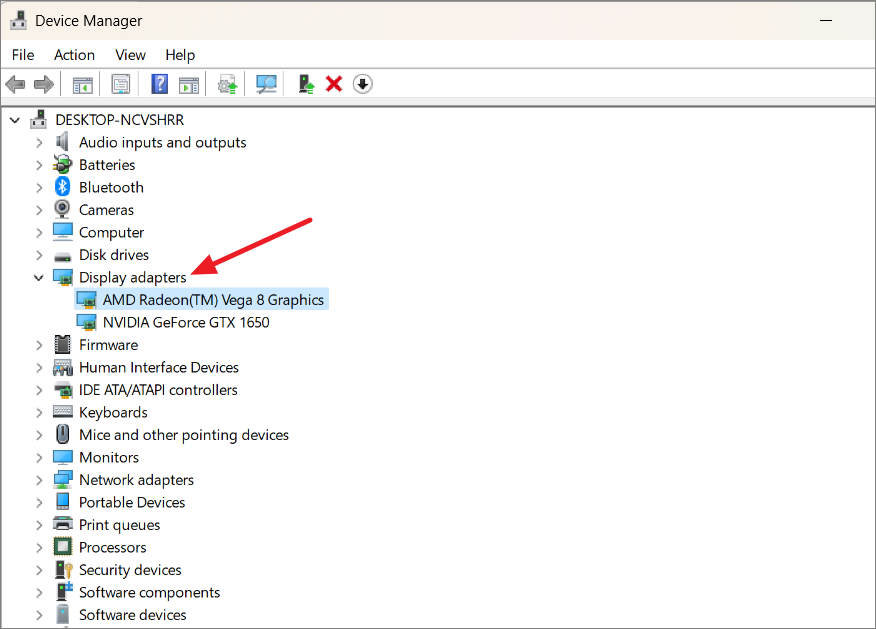Image resolution: width=876 pixels, height=629 pixels.
Task: Open the File menu
Action: (23, 55)
